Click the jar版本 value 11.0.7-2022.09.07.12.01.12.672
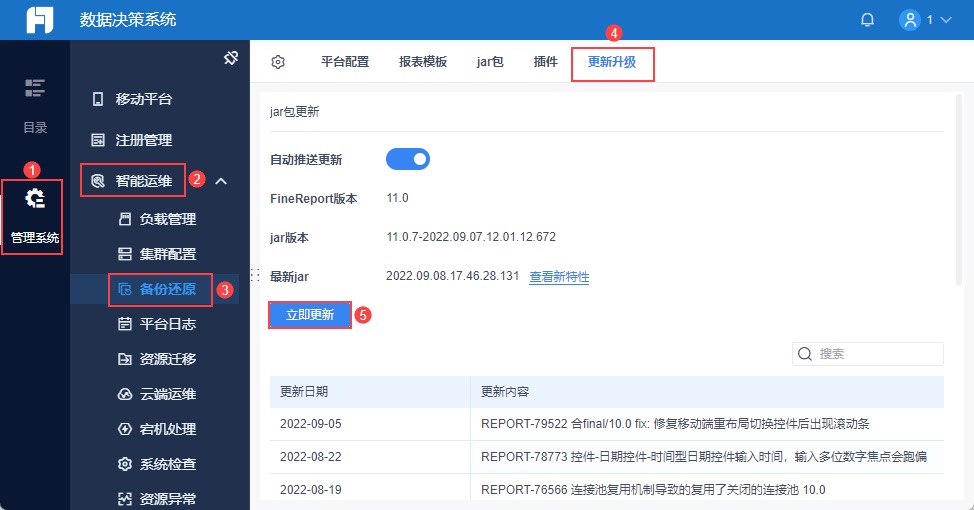 [471, 237]
